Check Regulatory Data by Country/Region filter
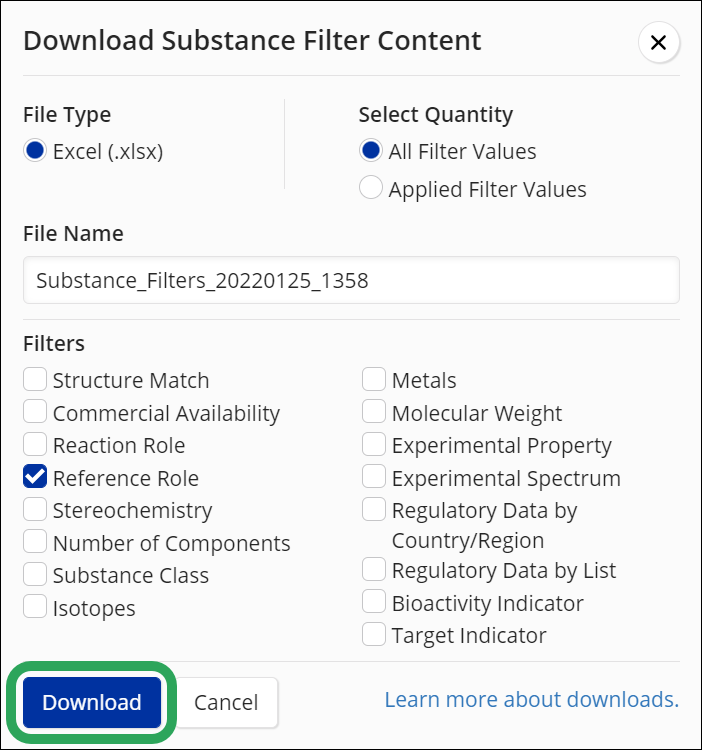702x750 pixels. point(374,509)
